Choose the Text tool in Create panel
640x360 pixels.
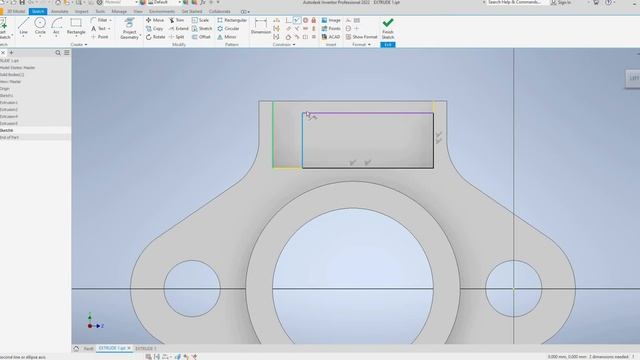(98, 29)
